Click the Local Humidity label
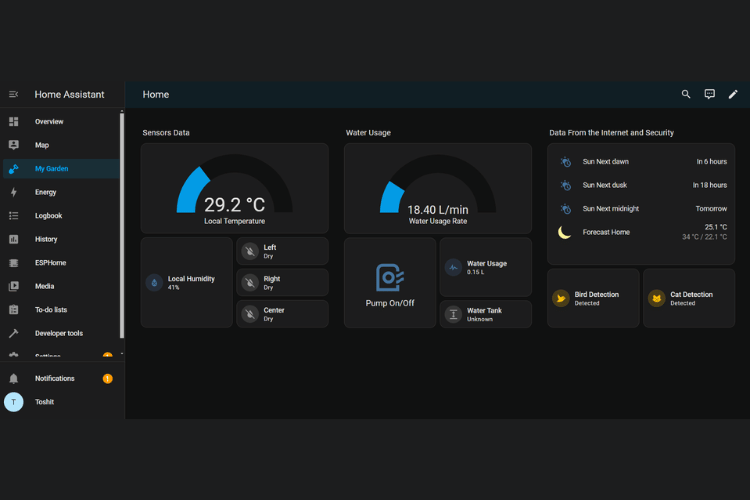Screen dimensions: 750x500 click(191, 278)
